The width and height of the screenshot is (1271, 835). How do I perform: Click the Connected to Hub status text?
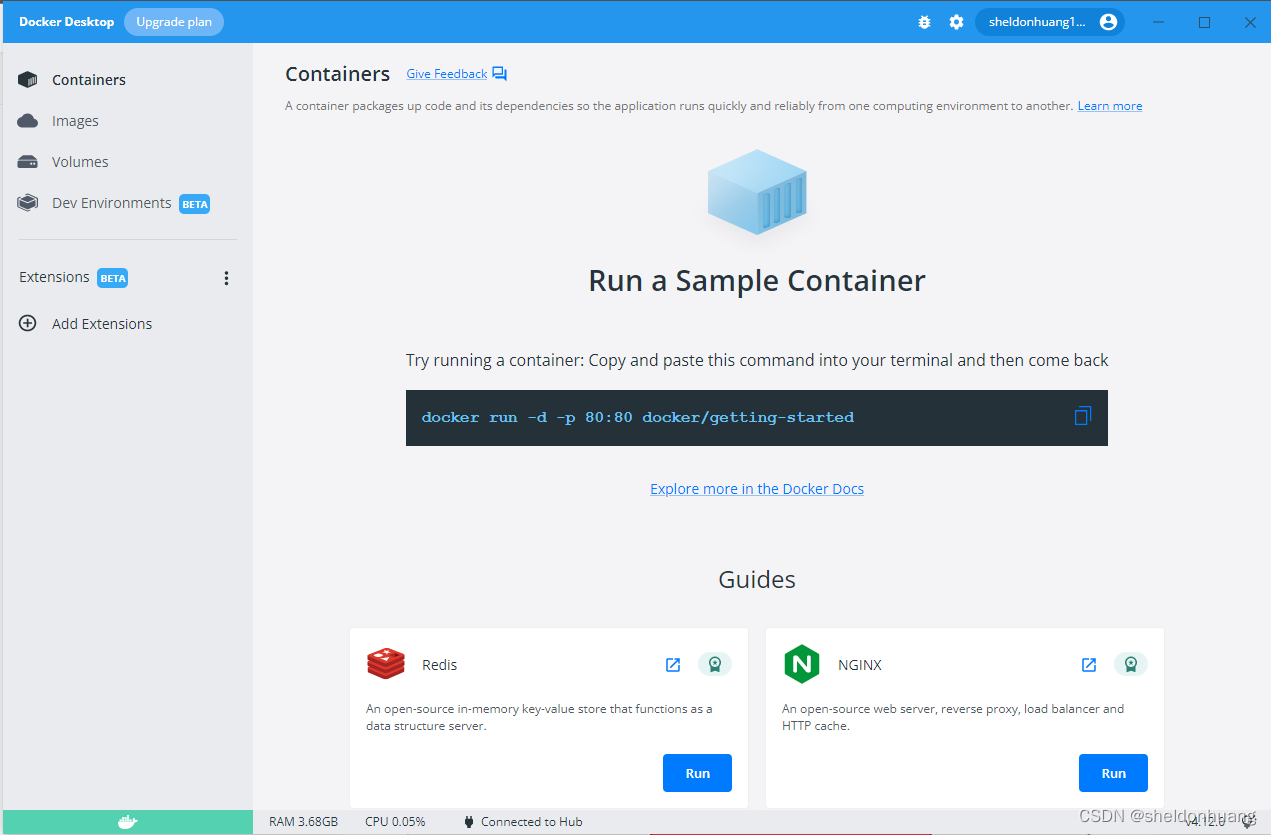531,822
